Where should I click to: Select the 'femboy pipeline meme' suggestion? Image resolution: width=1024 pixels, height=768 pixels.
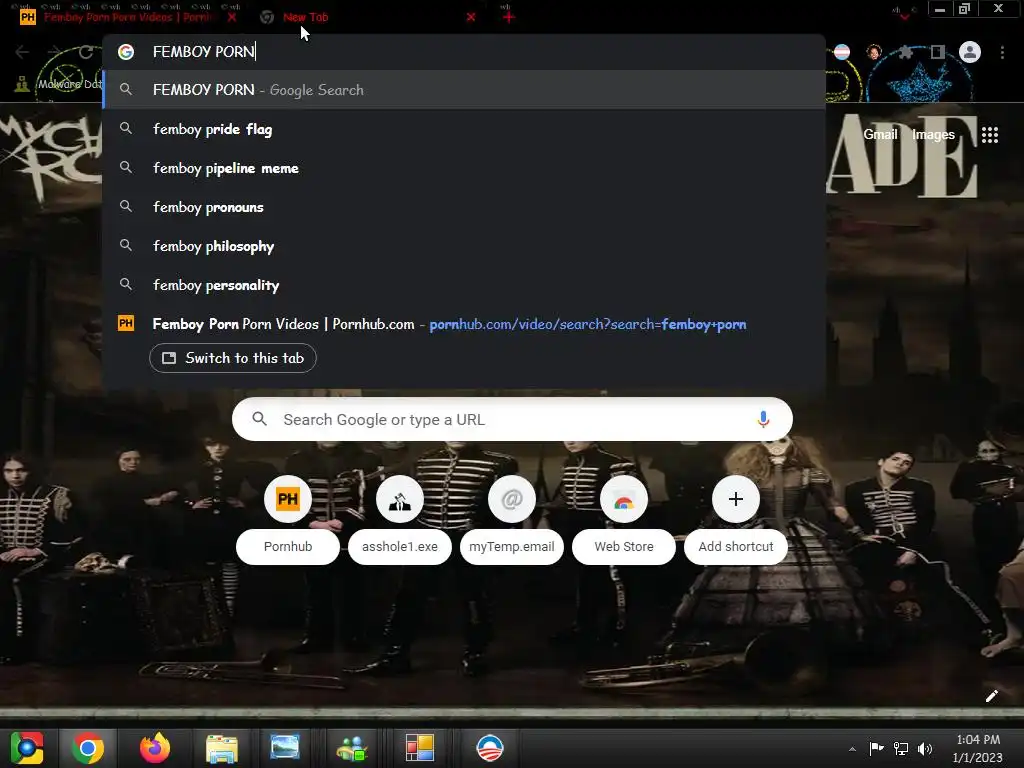point(464,168)
